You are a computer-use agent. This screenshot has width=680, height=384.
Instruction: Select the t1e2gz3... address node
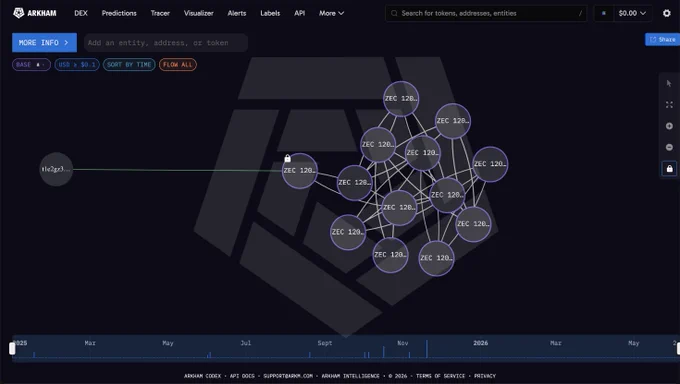(56, 169)
